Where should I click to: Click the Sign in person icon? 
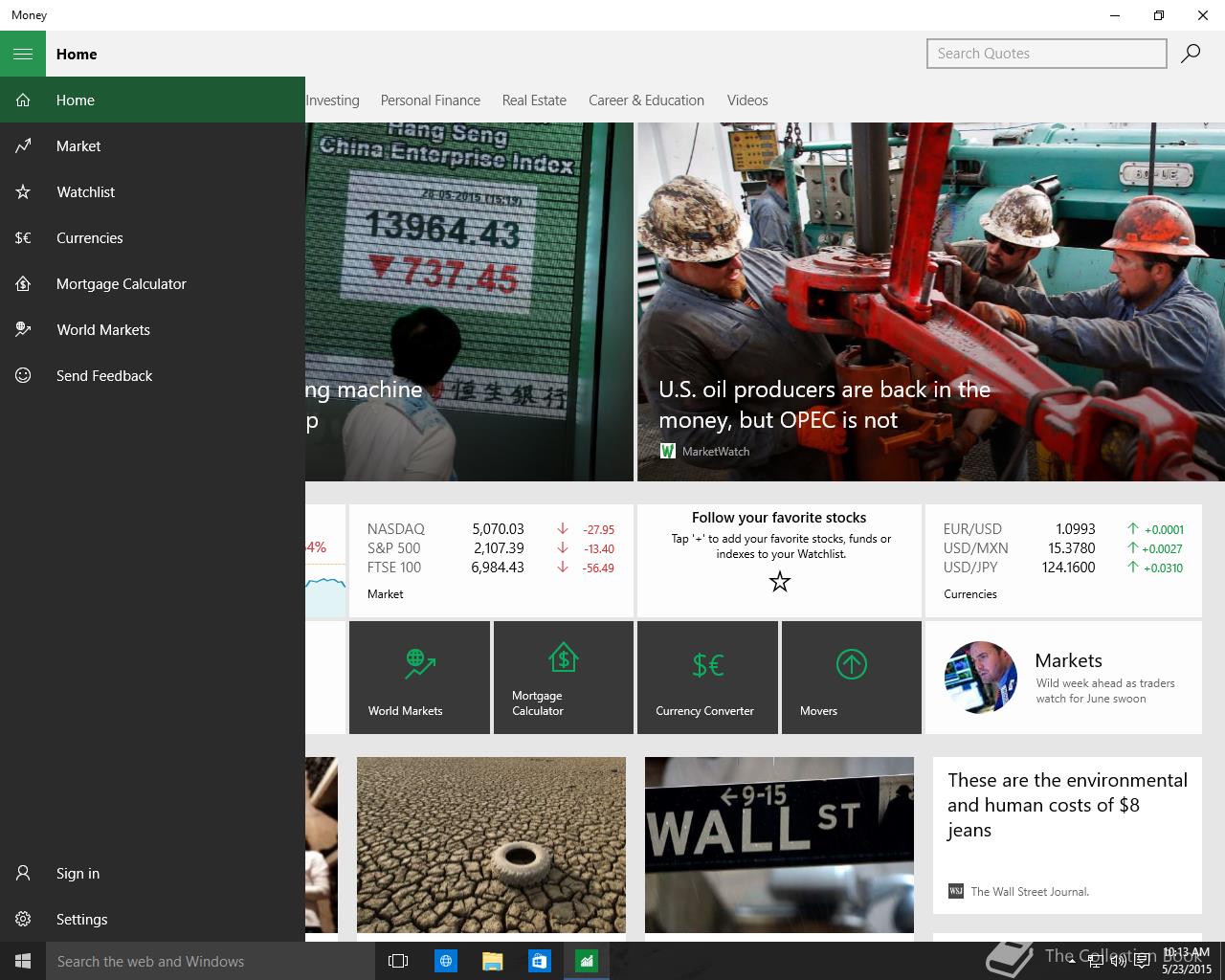tap(23, 873)
